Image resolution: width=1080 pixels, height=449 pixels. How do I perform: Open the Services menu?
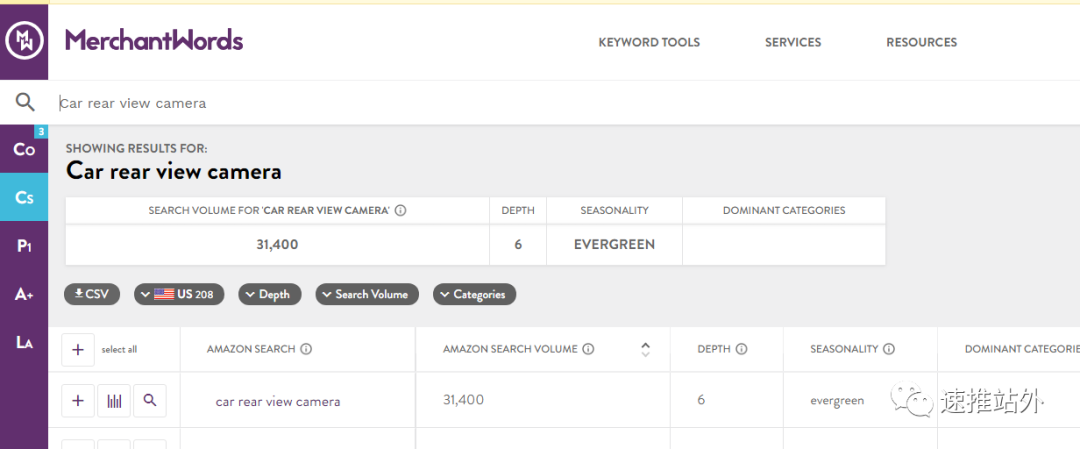point(793,42)
